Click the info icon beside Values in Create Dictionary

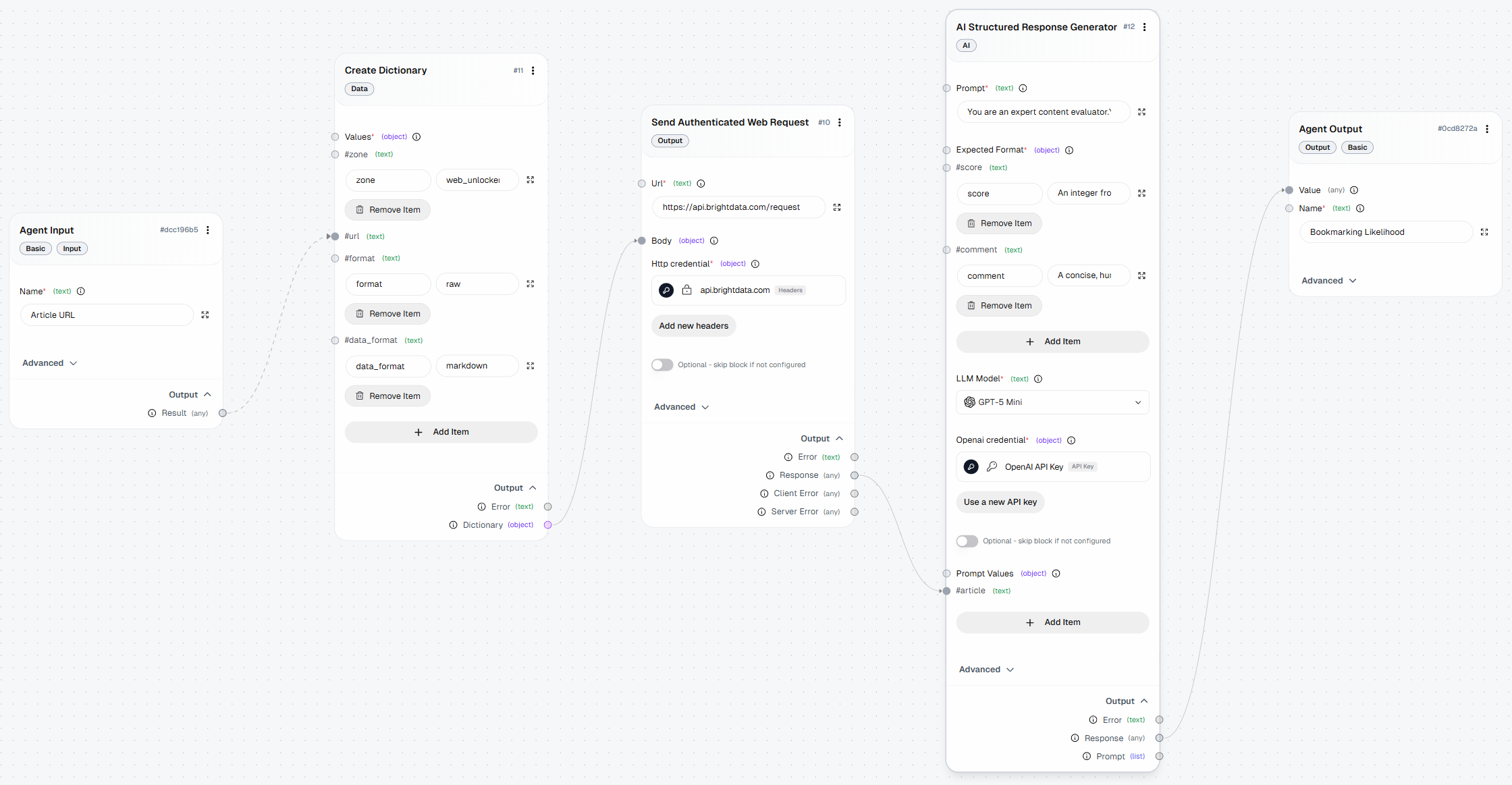coord(416,136)
